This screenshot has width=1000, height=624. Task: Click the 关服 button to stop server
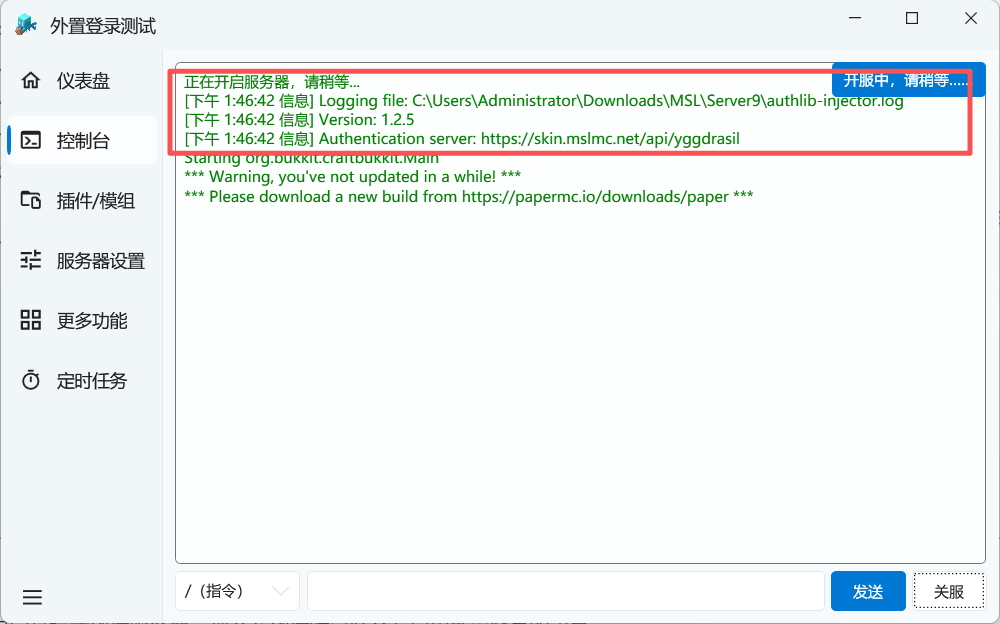pos(948,591)
